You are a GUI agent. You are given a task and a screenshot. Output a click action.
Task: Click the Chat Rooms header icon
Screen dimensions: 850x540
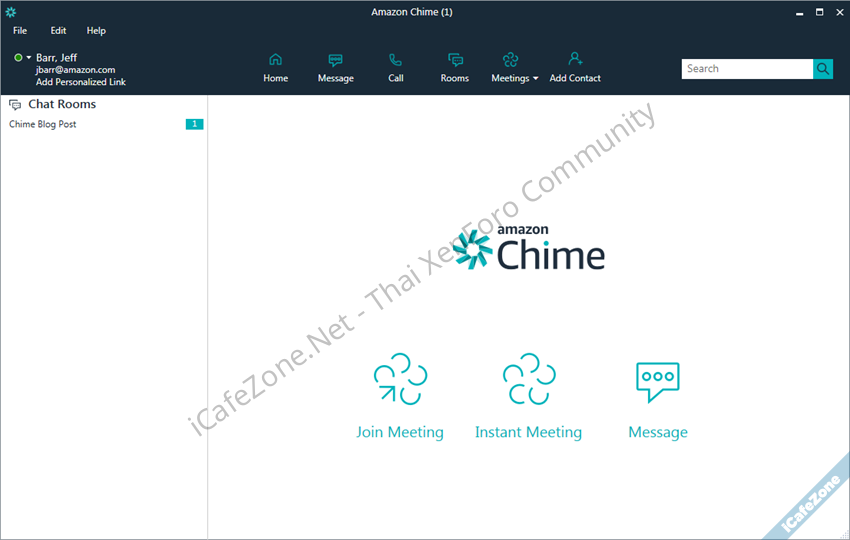pyautogui.click(x=15, y=105)
